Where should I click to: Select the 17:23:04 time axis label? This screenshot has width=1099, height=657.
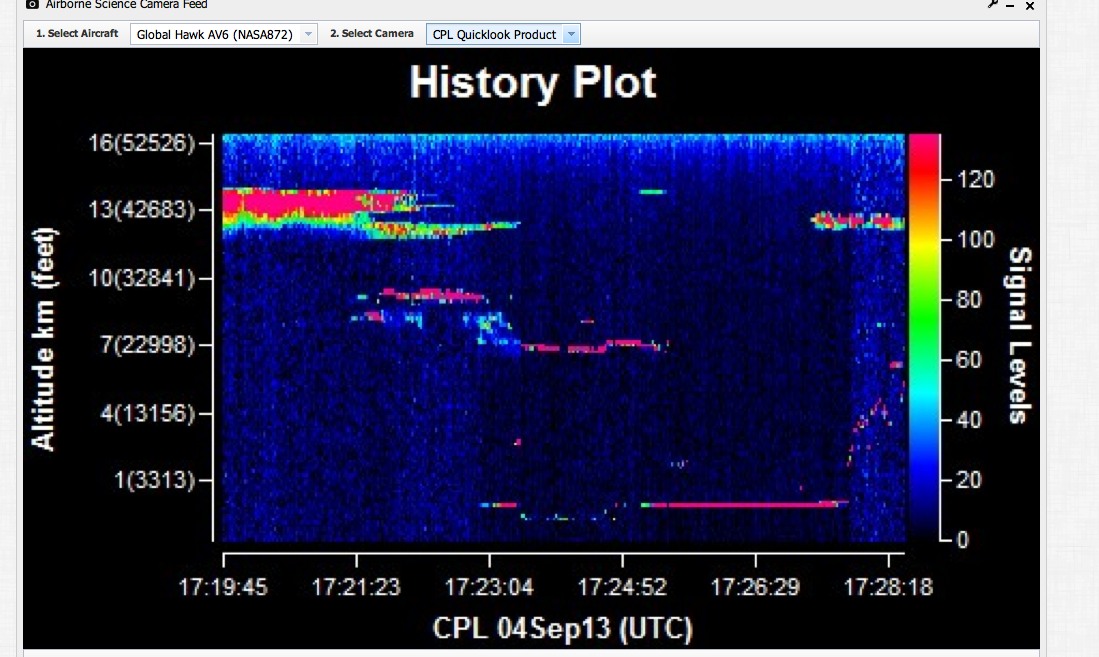(489, 587)
